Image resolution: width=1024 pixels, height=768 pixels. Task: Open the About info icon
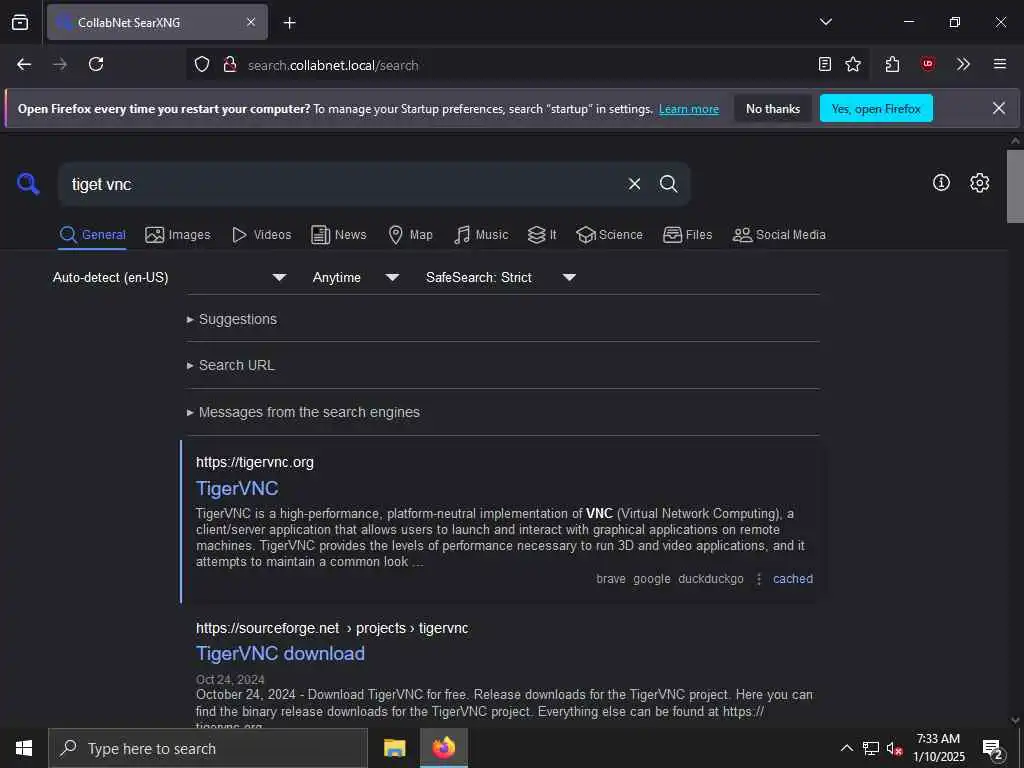tap(941, 183)
